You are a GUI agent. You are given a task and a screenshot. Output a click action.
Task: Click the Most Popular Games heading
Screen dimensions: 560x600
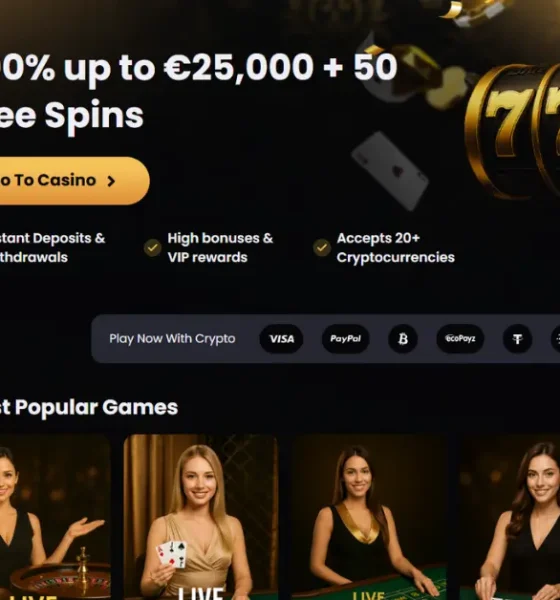coord(89,407)
